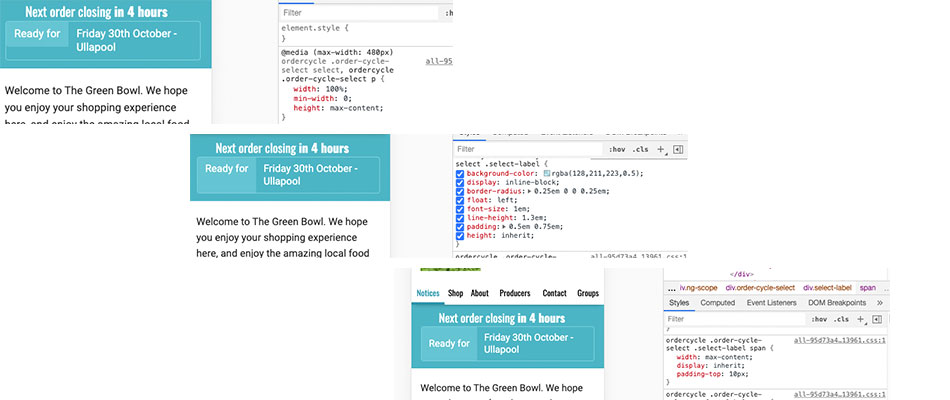The height and width of the screenshot is (400, 950).
Task: Uncheck the display: inline-block checkbox
Action: [x=460, y=182]
